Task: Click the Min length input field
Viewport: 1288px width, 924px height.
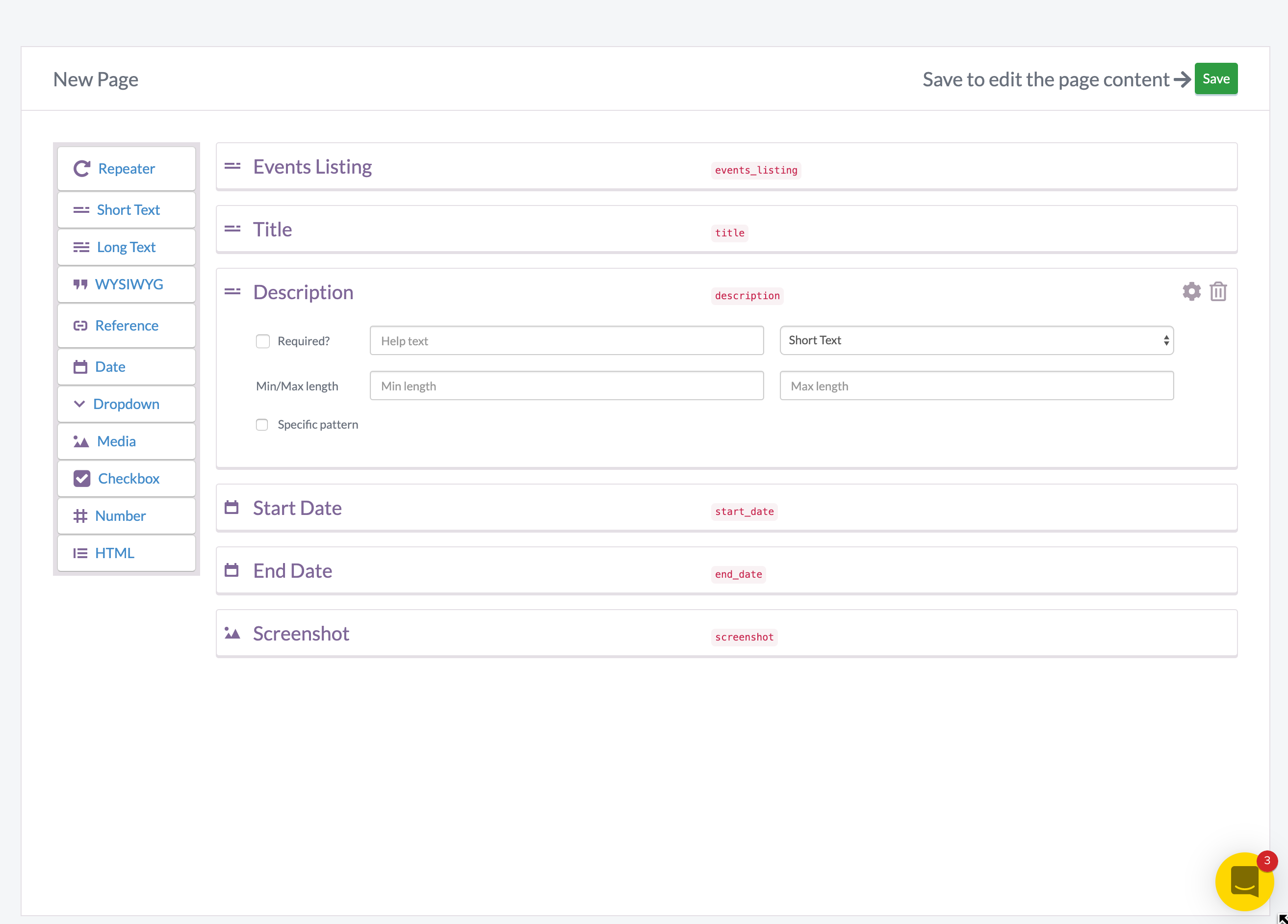Action: [567, 385]
